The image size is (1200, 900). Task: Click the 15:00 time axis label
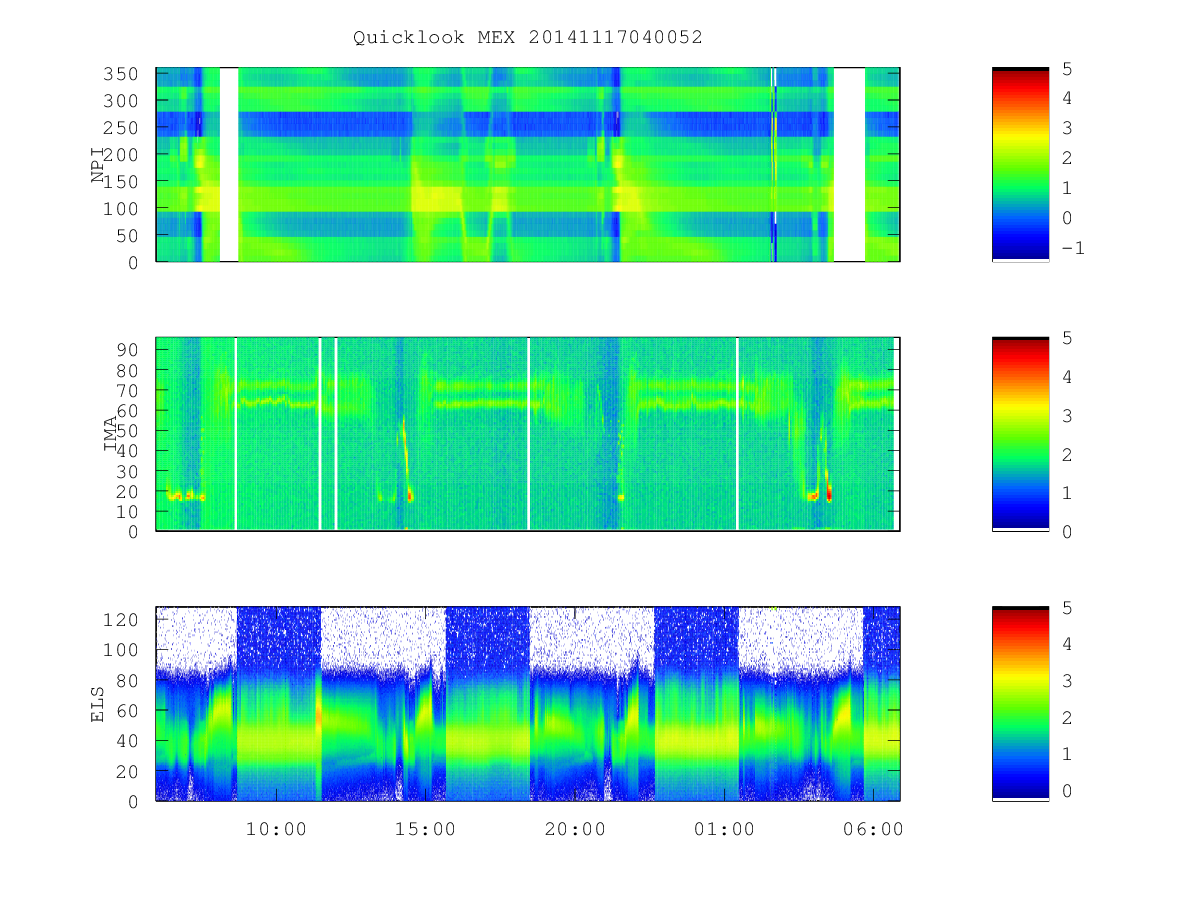coord(425,829)
